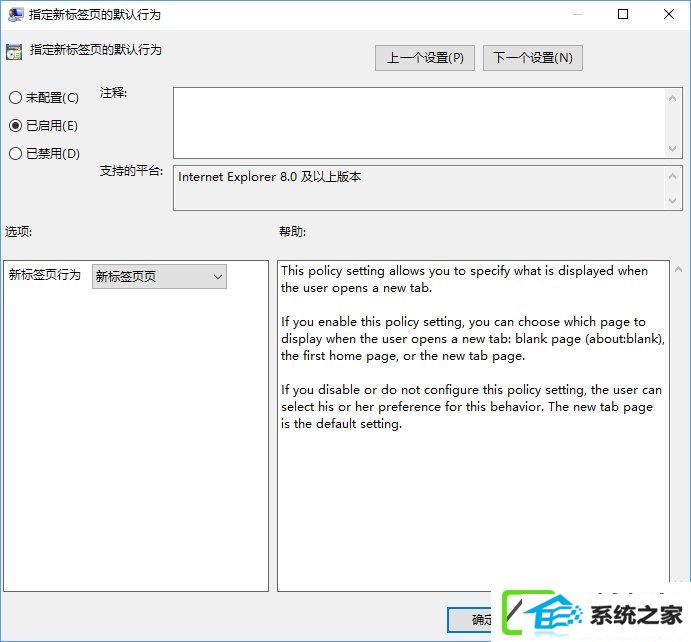Click the help panel scroll up arrow

click(x=679, y=269)
